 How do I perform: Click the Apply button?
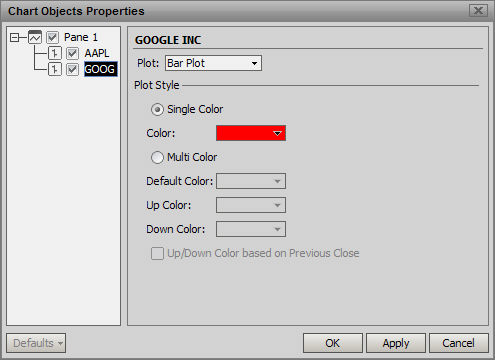point(396,343)
